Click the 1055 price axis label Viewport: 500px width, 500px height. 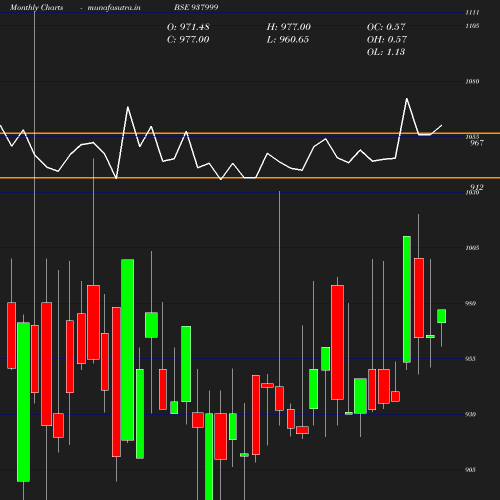point(472,137)
